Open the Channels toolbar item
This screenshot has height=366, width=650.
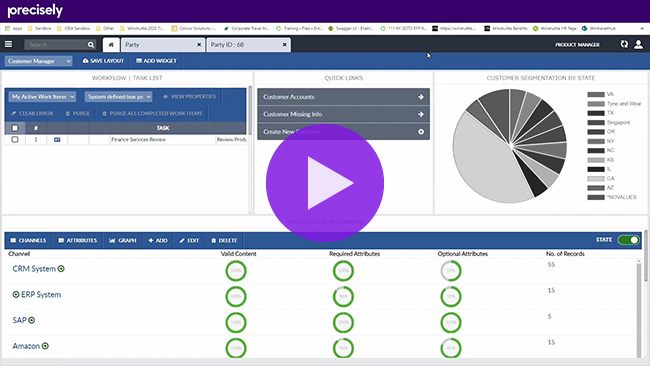click(x=28, y=240)
